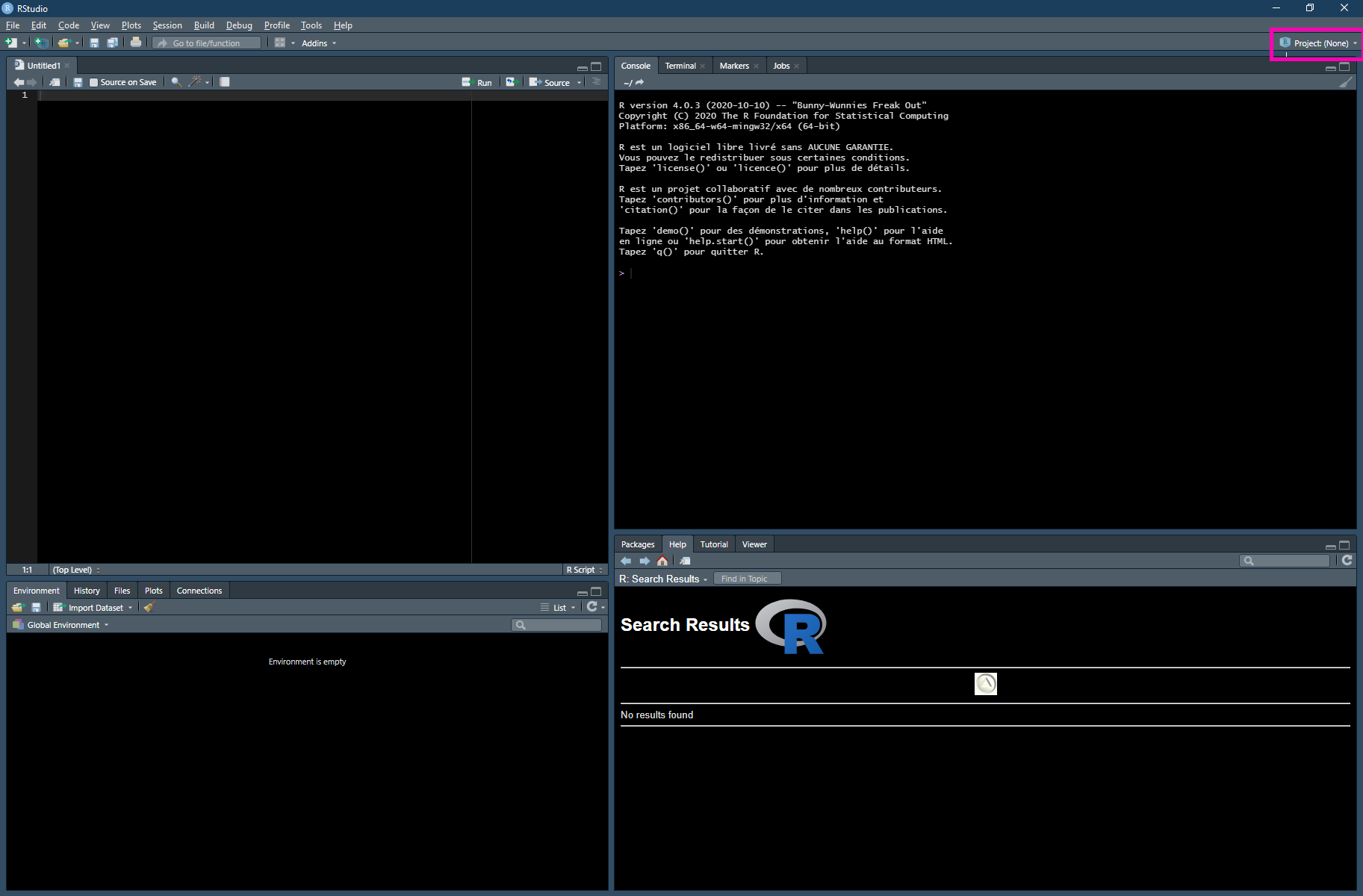The height and width of the screenshot is (896, 1363).
Task: Click the clear console broom icon
Action: (x=1345, y=83)
